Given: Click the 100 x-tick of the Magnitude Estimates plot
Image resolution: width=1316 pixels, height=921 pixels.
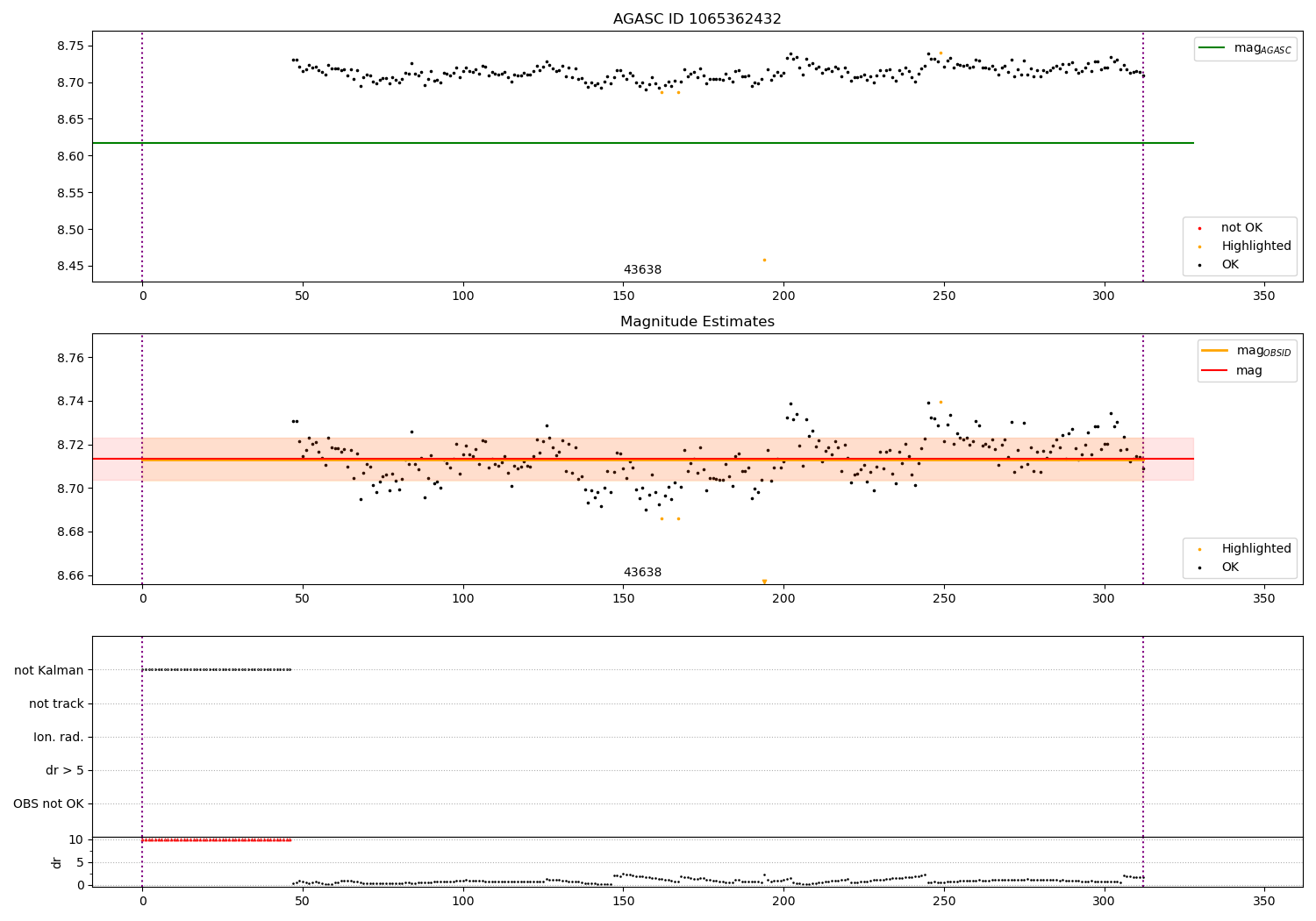Looking at the screenshot, I should click(462, 599).
